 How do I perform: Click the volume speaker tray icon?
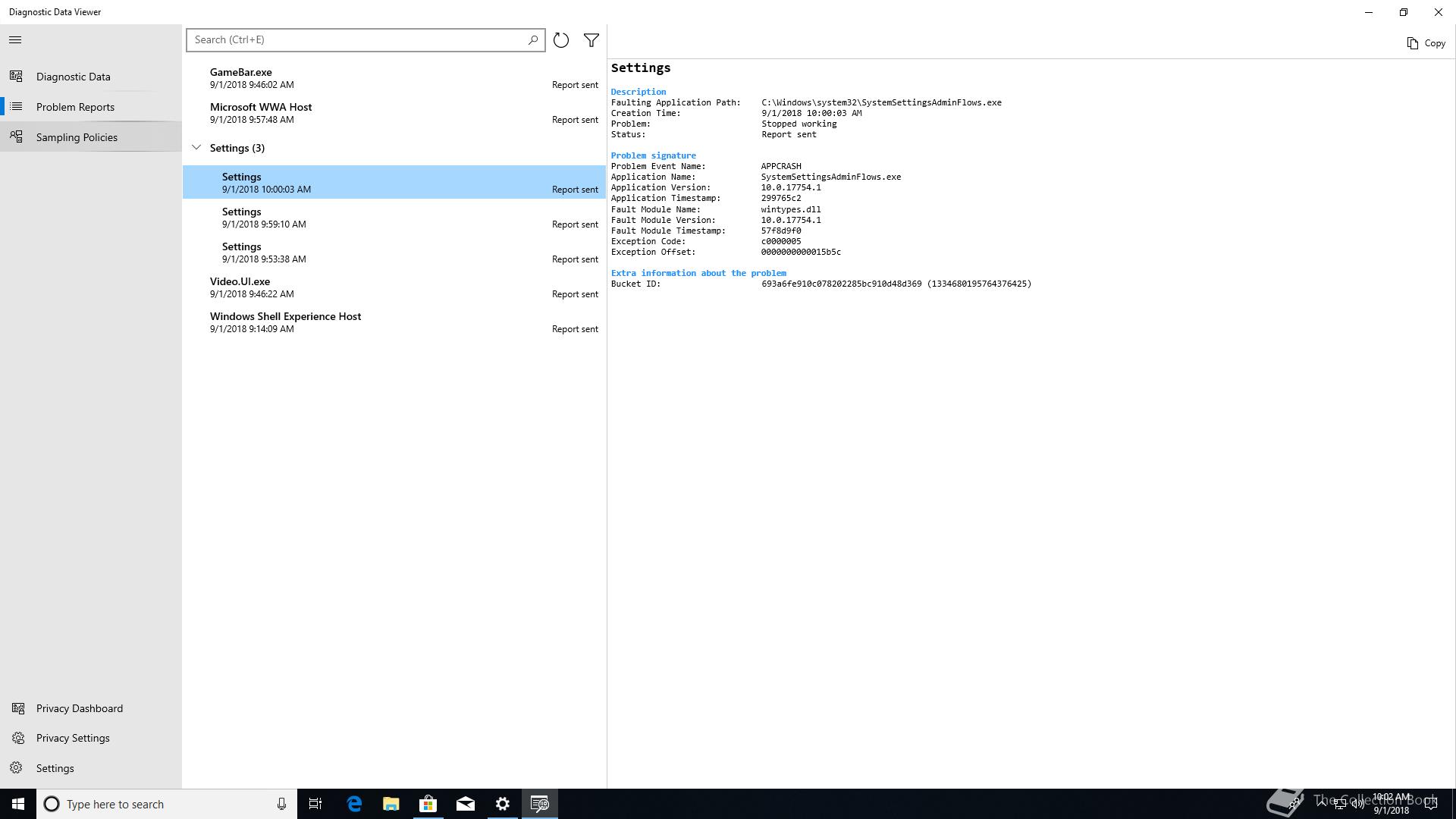click(1357, 805)
